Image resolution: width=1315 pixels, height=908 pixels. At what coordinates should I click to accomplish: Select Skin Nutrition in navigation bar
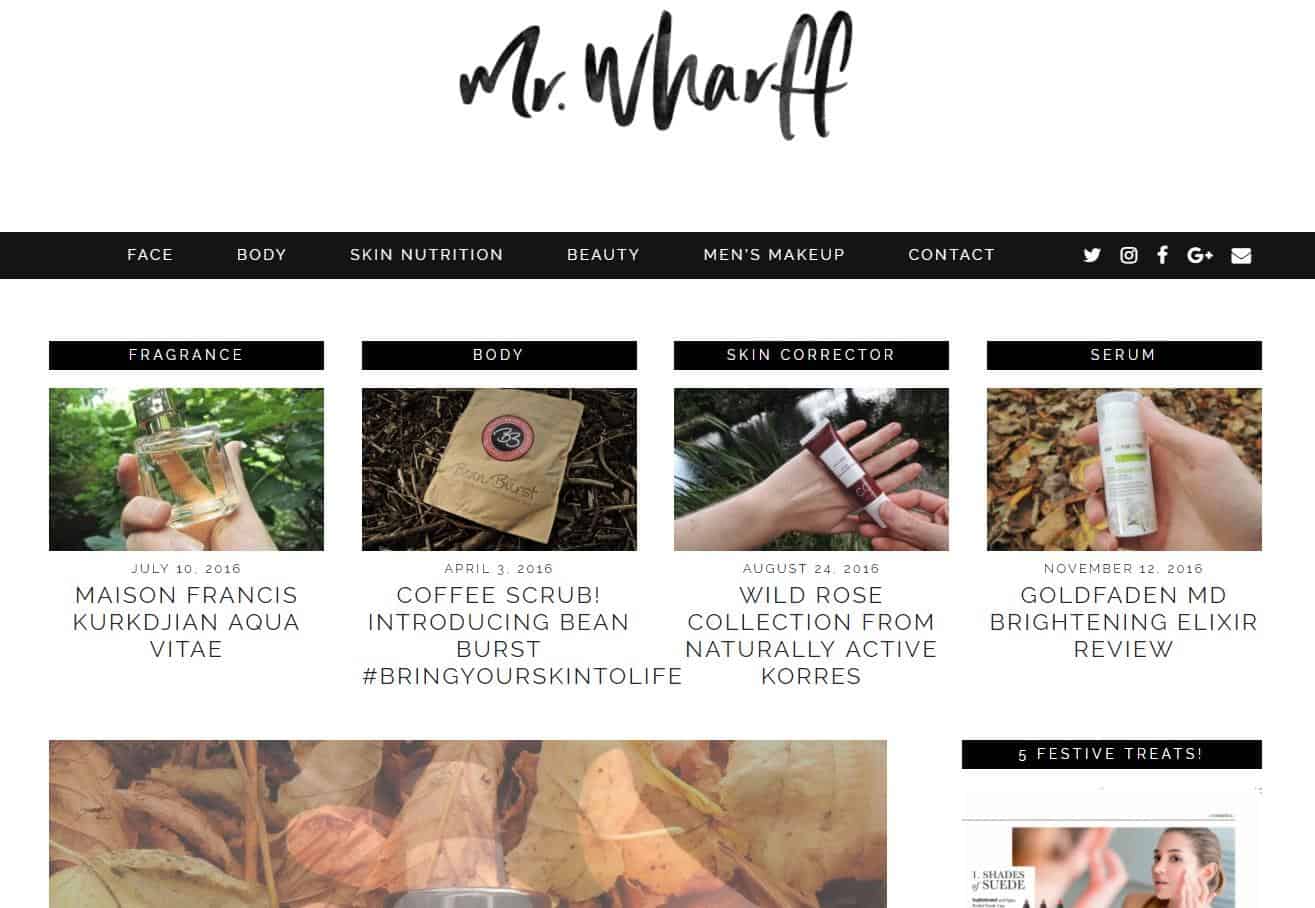pyautogui.click(x=427, y=255)
